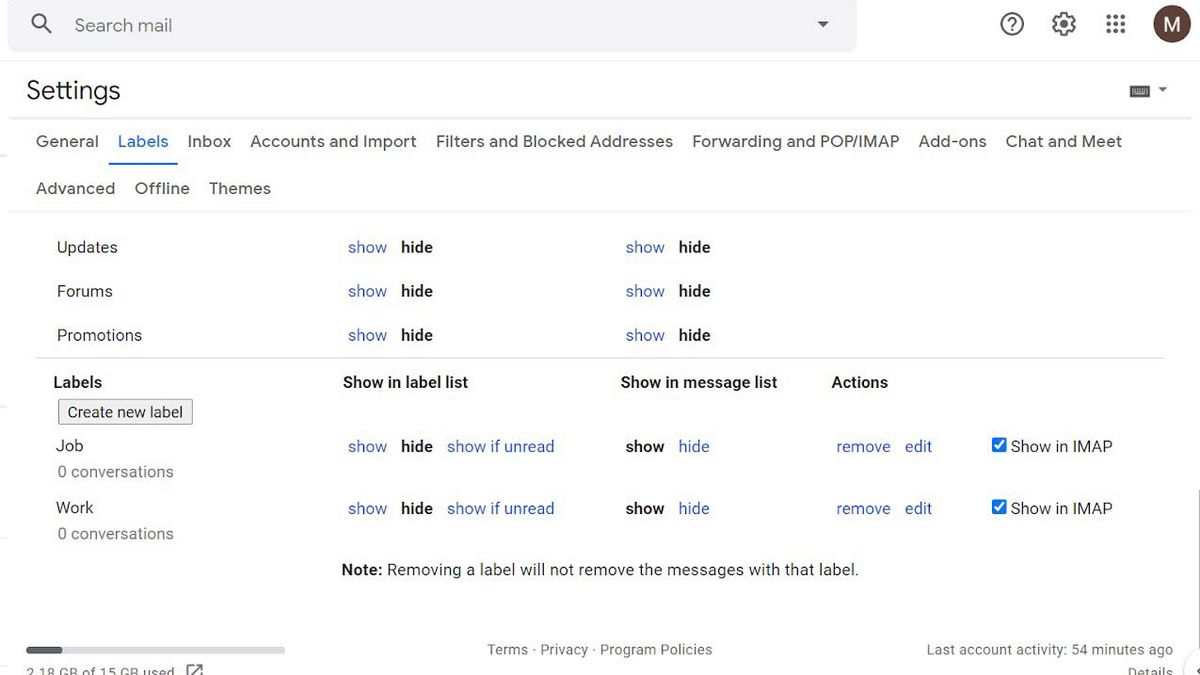Open the Gmail search mail icon
This screenshot has width=1200, height=675.
click(39, 23)
